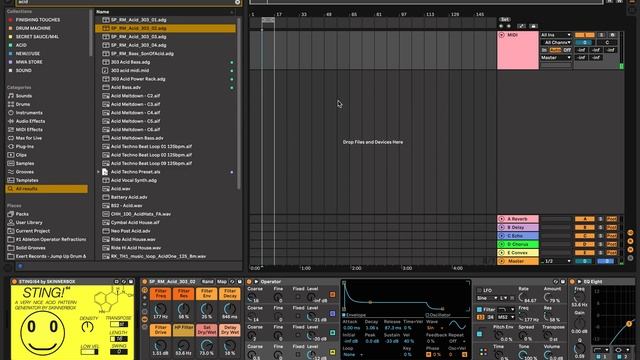This screenshot has height=360, width=640.
Task: Clear the browser search field
Action: (x=237, y=2)
